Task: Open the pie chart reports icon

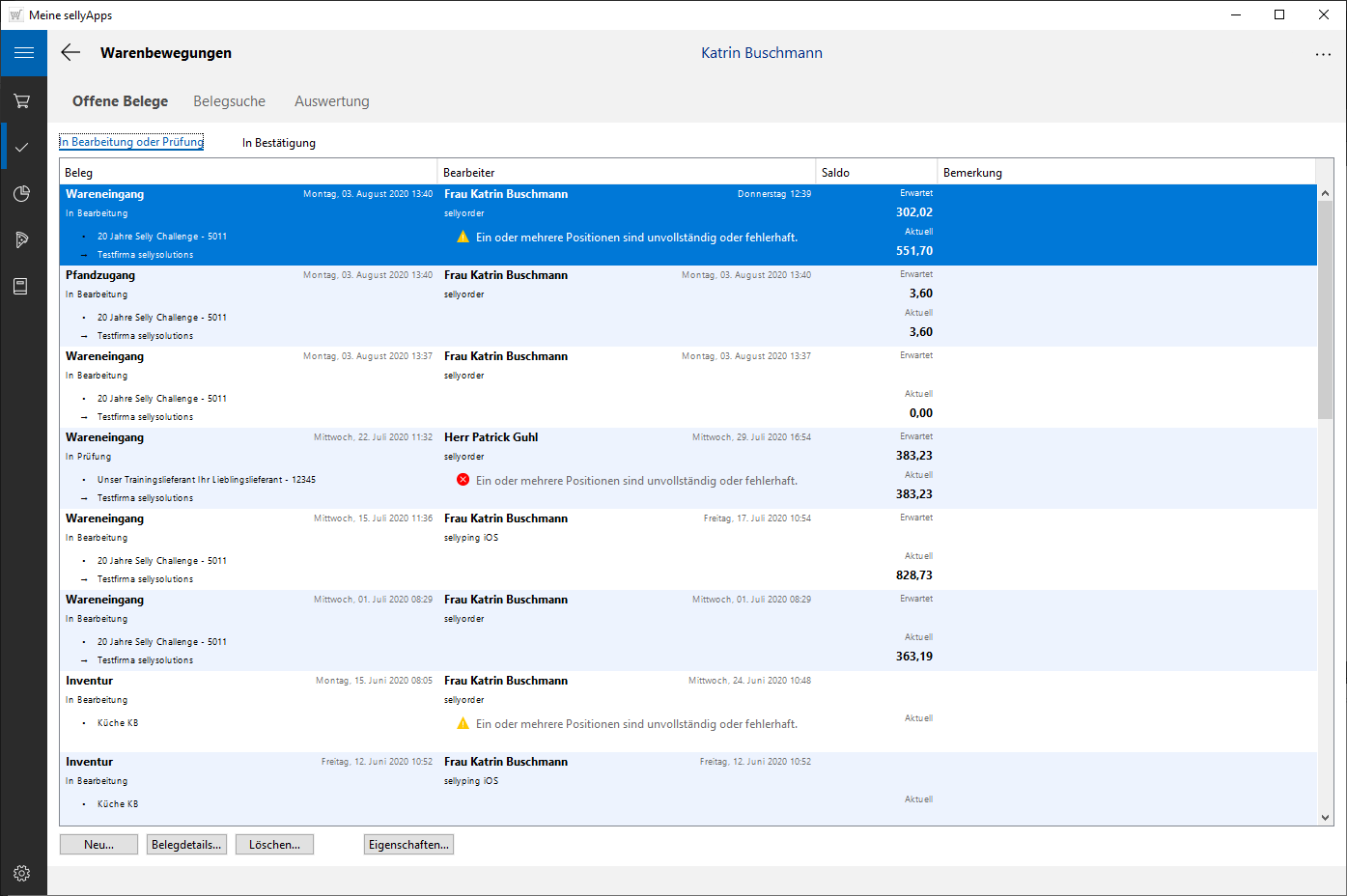Action: click(x=22, y=193)
